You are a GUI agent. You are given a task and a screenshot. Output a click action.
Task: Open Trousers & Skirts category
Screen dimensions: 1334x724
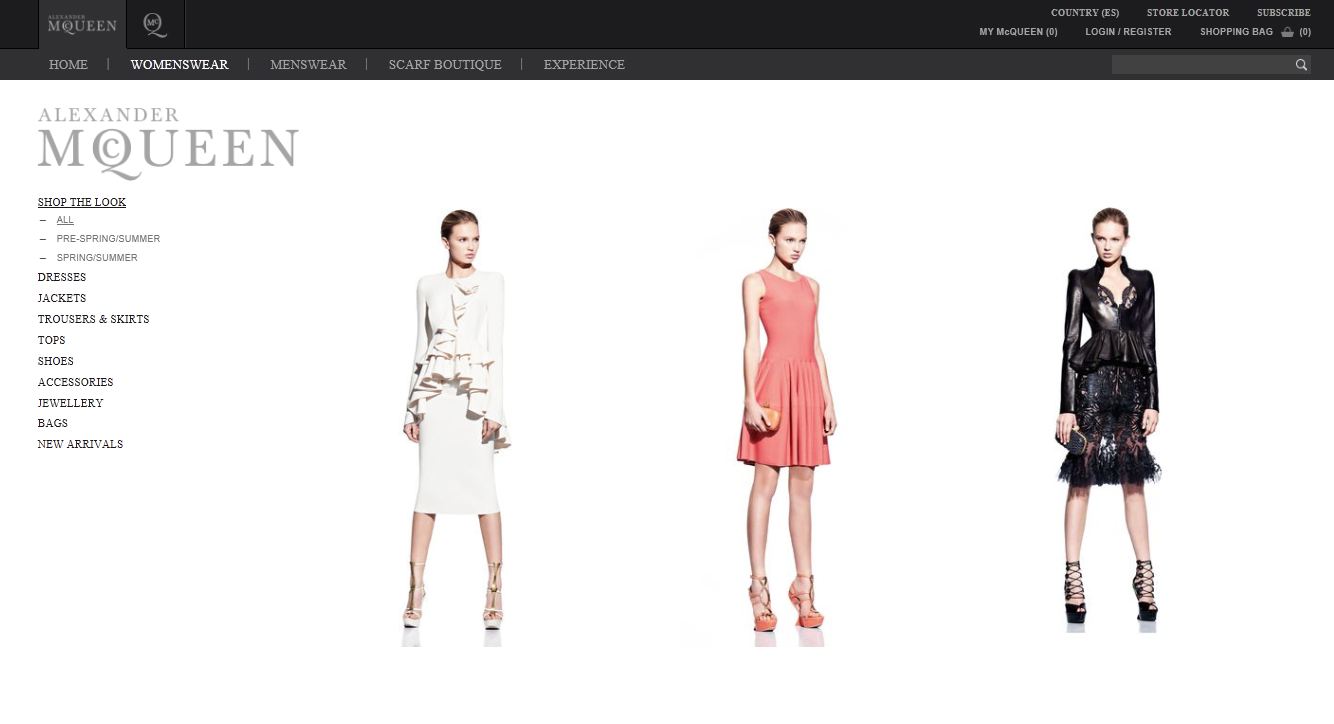click(93, 319)
